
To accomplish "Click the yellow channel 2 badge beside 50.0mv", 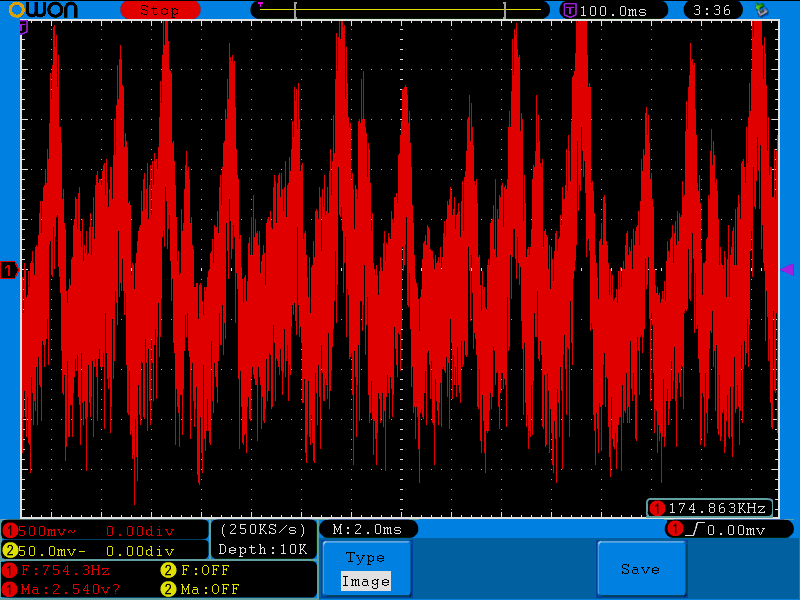I will click(9, 551).
